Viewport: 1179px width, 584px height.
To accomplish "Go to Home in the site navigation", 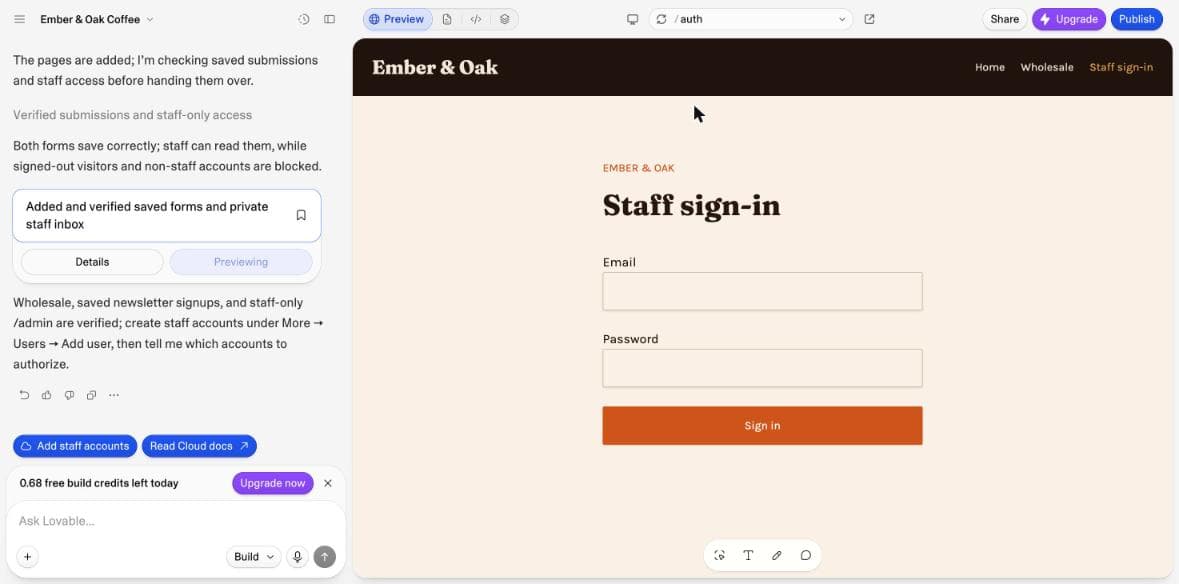I will click(990, 68).
